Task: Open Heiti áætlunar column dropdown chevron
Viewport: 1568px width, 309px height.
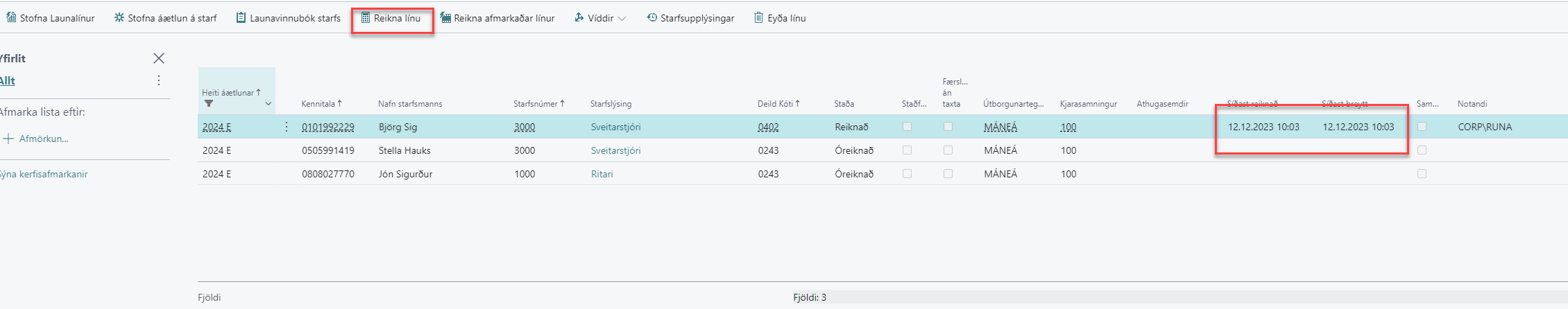Action: (x=269, y=104)
